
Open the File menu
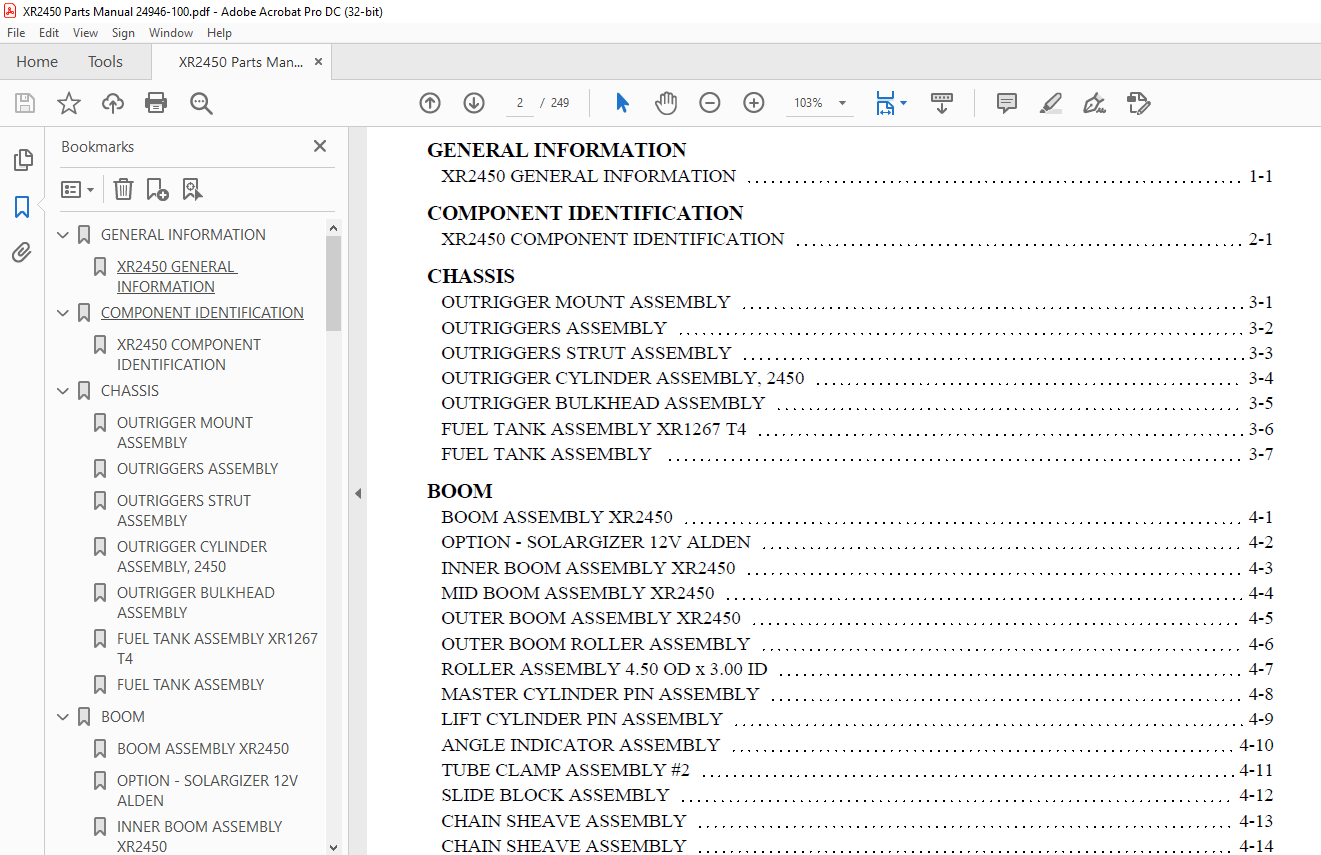pyautogui.click(x=16, y=33)
